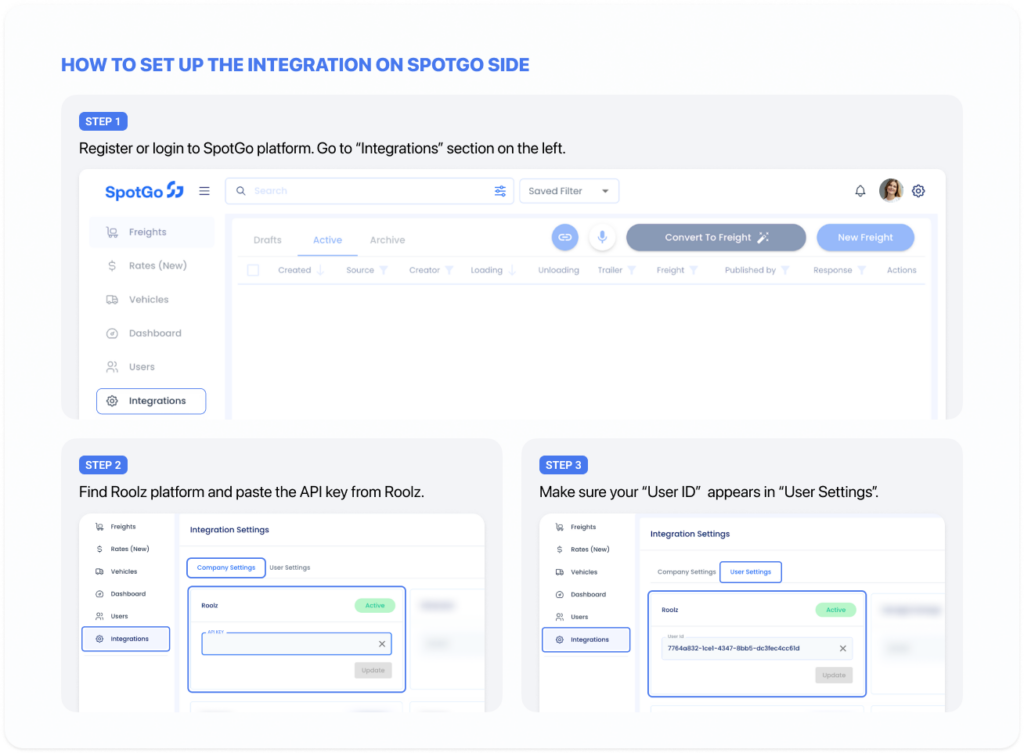
Task: Open Rates (New) in Step 2 sidebar
Action: click(123, 549)
